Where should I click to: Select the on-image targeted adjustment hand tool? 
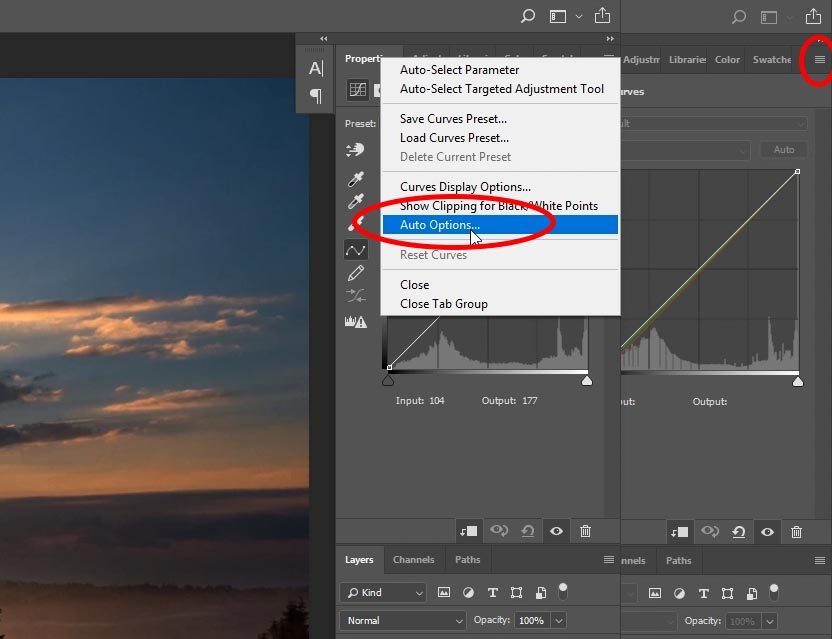356,150
